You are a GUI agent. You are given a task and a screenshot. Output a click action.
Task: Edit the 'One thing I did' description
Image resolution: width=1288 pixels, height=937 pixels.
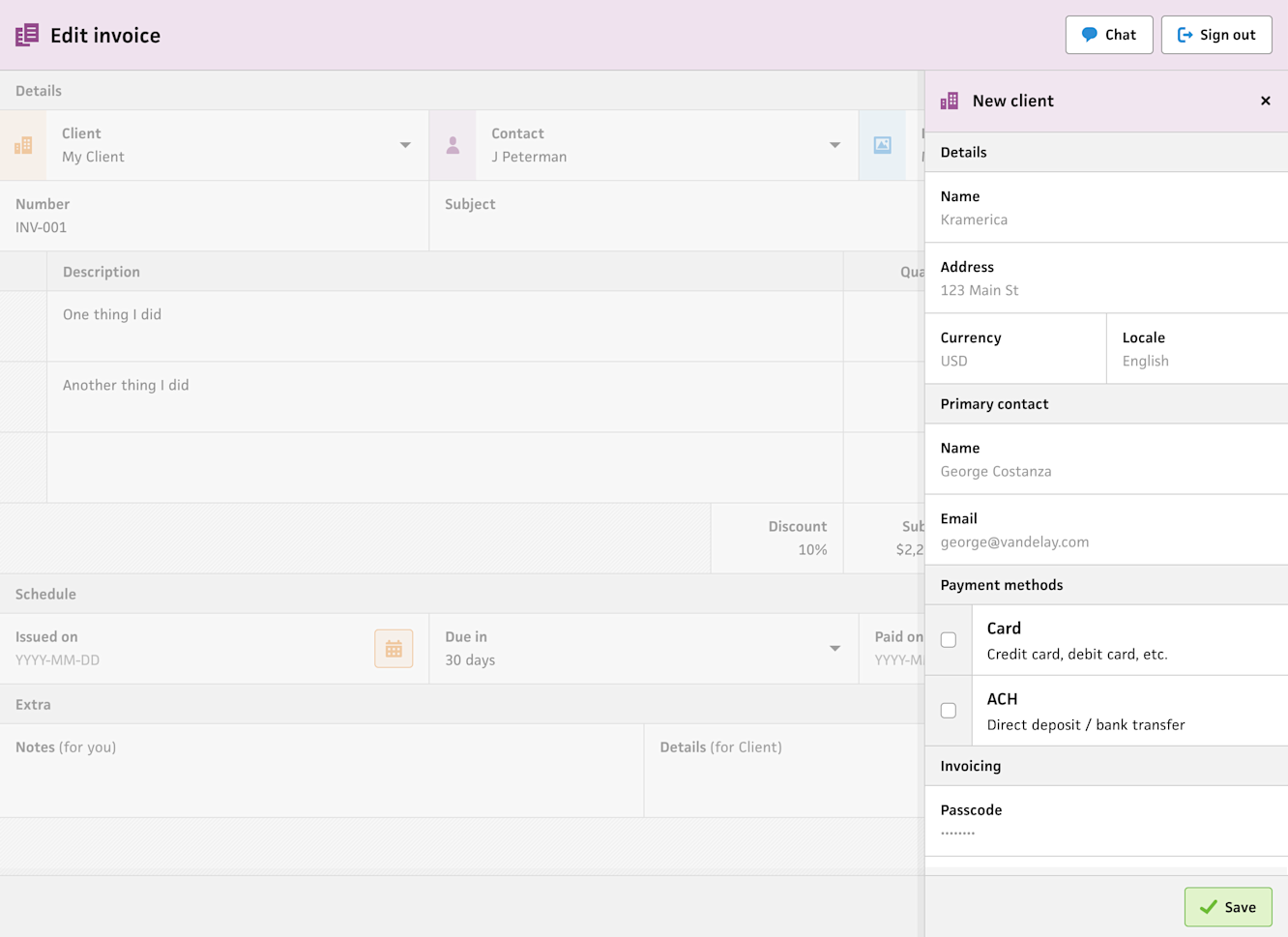[x=445, y=326]
